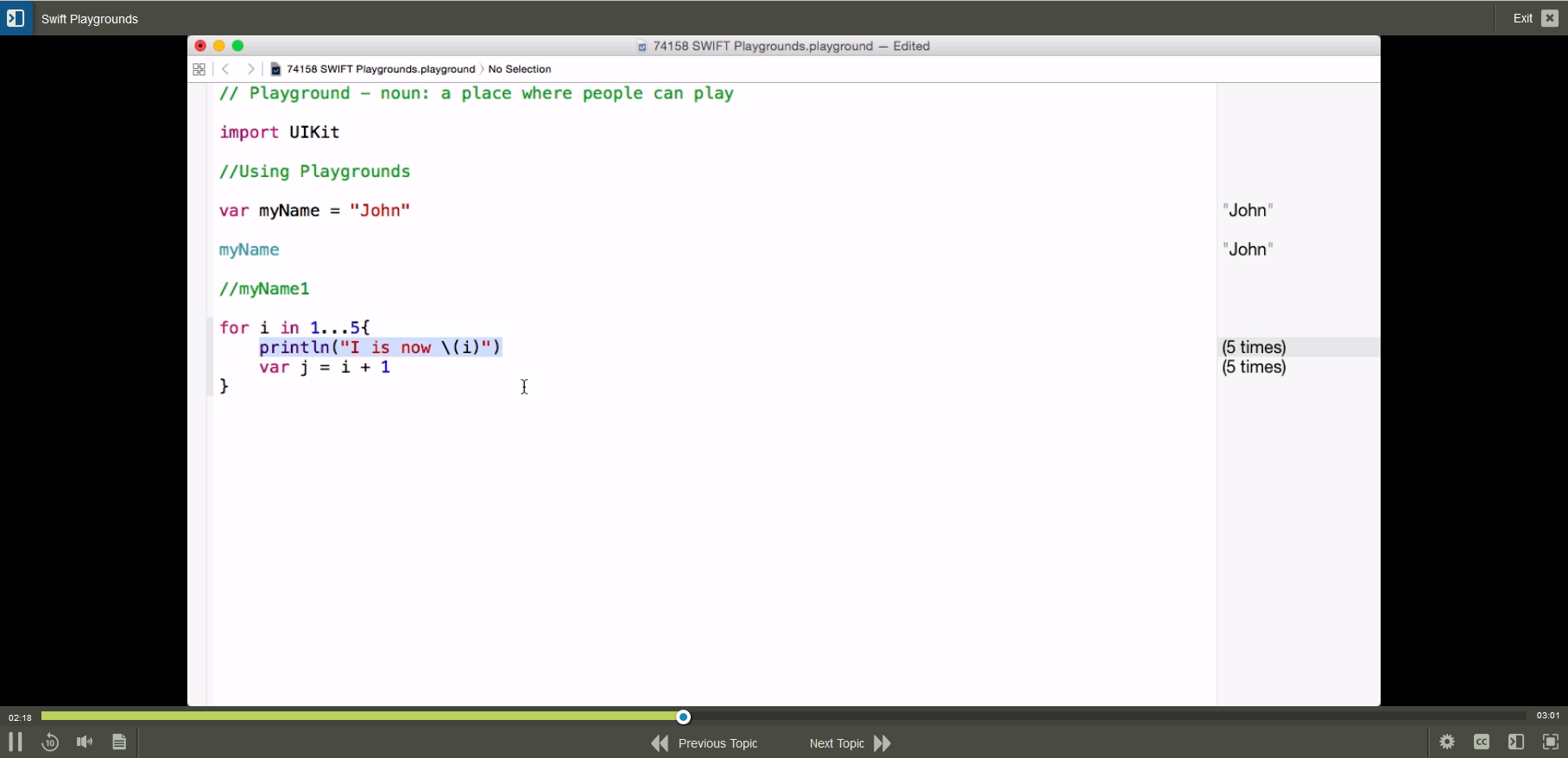This screenshot has width=1568, height=758.
Task: Pause the video playback
Action: click(x=16, y=742)
